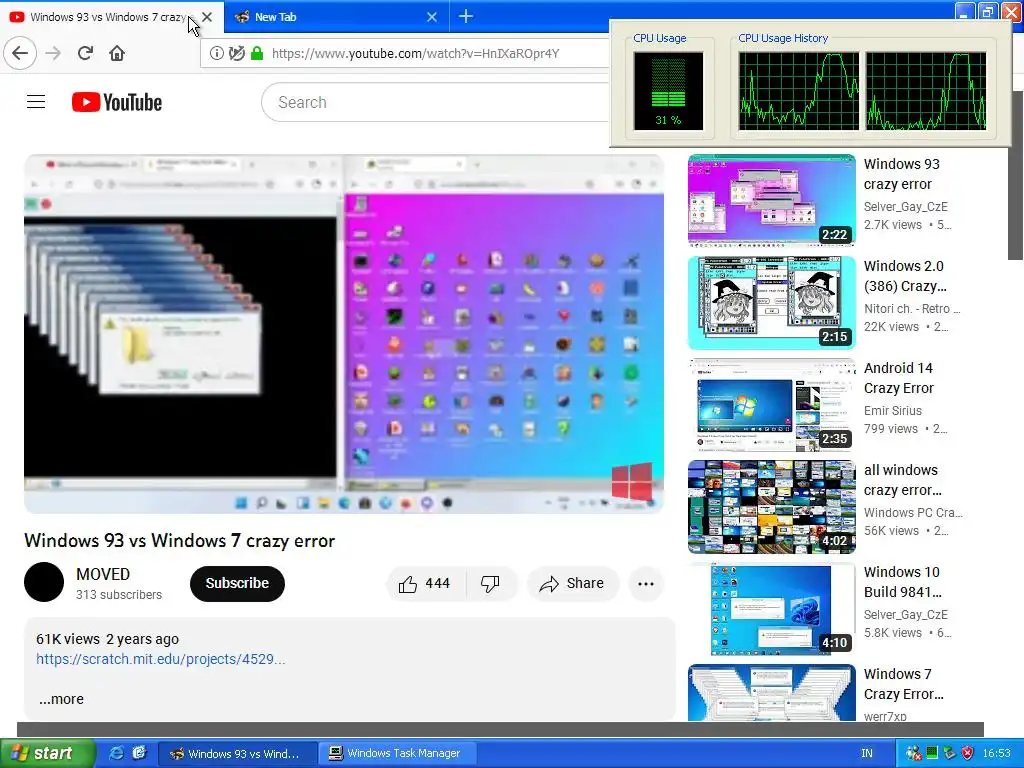Image resolution: width=1024 pixels, height=768 pixels.
Task: Click the tracking shield icon in address bar
Action: [x=236, y=54]
